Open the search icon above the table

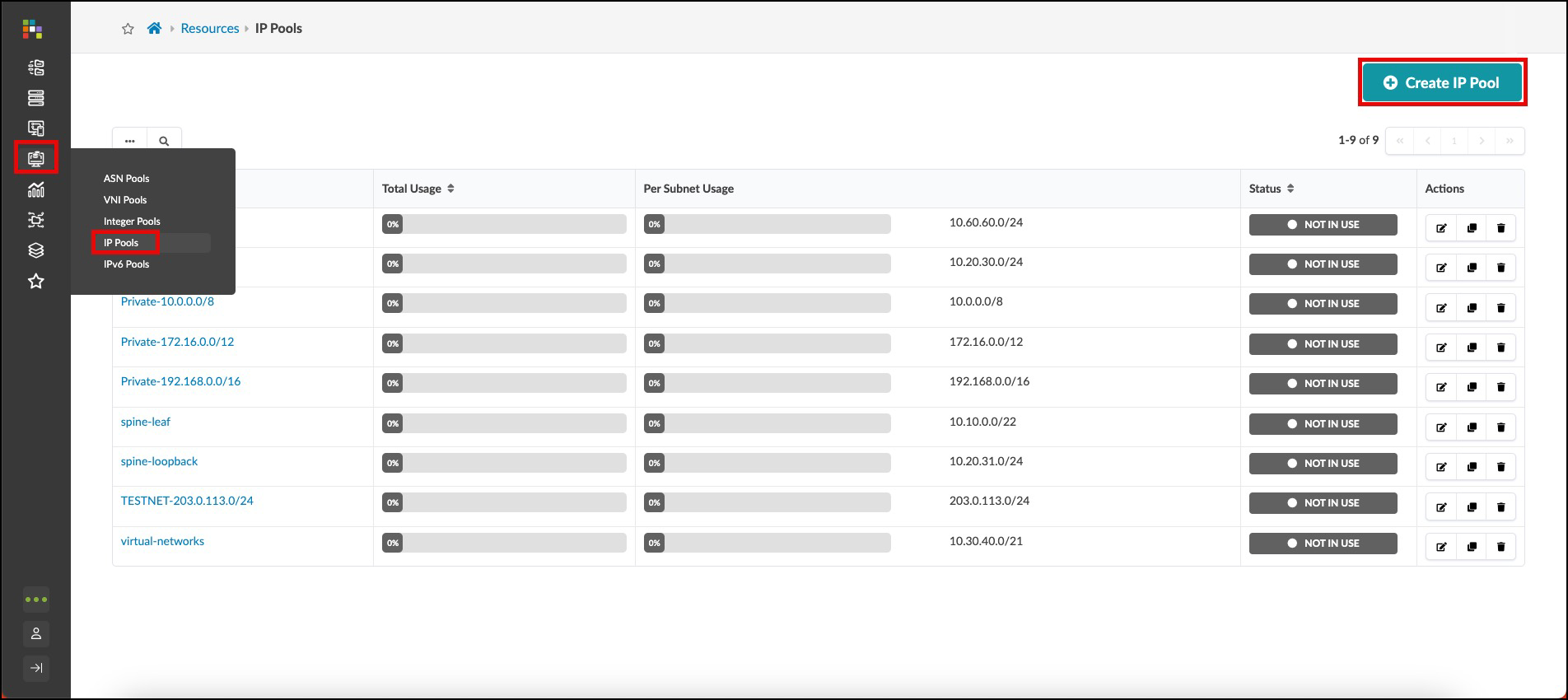164,141
